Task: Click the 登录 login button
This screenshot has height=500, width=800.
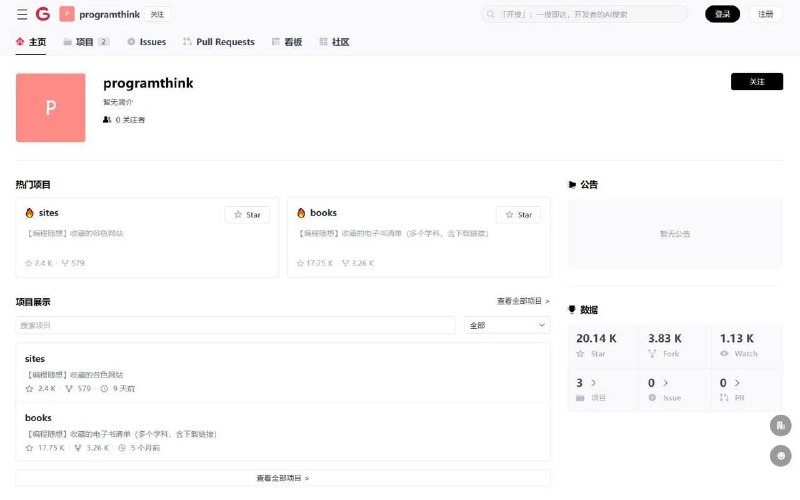Action: point(722,14)
